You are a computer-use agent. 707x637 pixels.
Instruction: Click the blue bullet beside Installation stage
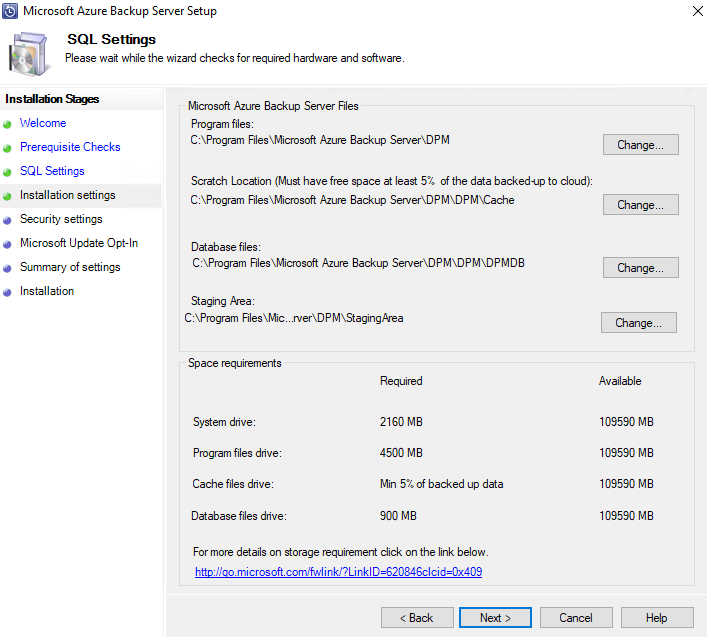[7, 292]
